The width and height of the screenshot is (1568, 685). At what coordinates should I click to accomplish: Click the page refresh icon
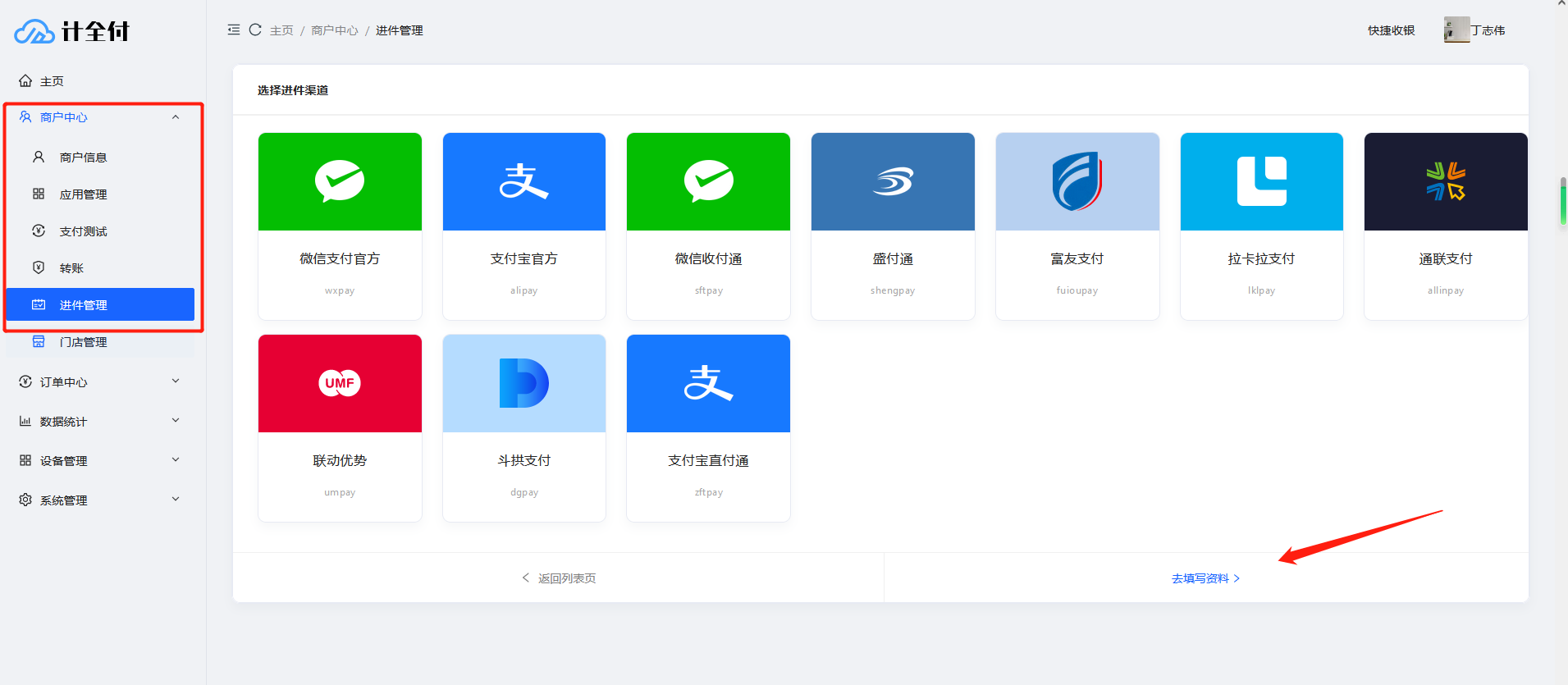coord(255,30)
